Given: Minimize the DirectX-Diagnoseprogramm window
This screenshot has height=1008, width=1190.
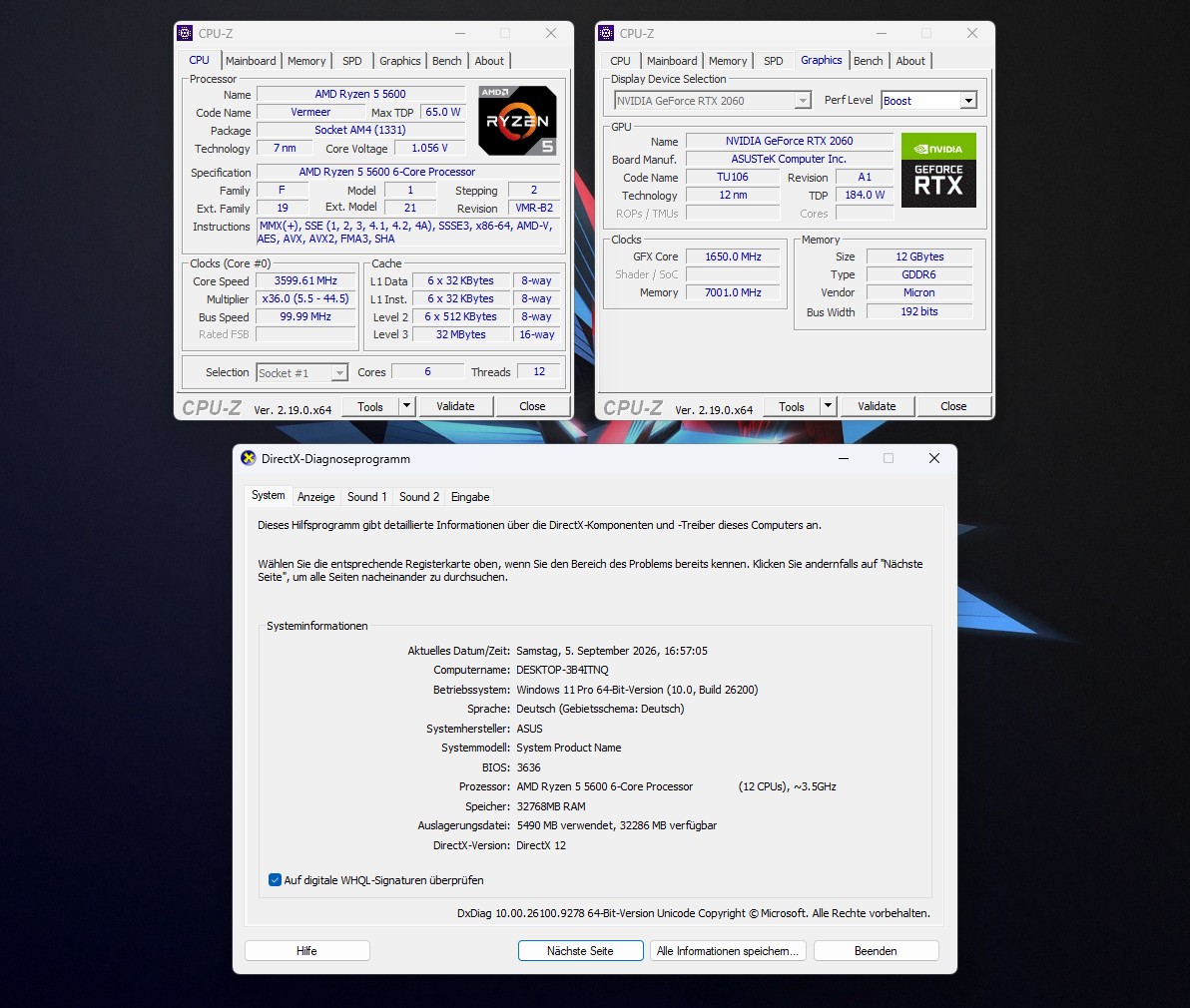Looking at the screenshot, I should tap(844, 458).
